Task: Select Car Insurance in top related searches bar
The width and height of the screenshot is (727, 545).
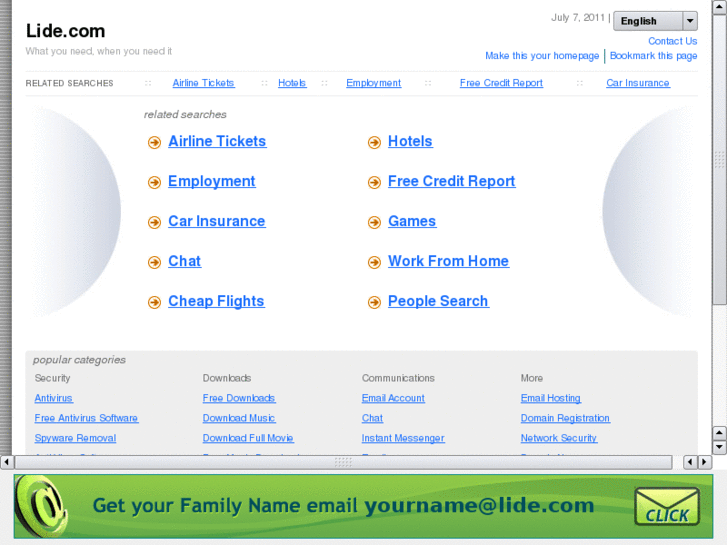Action: click(638, 83)
